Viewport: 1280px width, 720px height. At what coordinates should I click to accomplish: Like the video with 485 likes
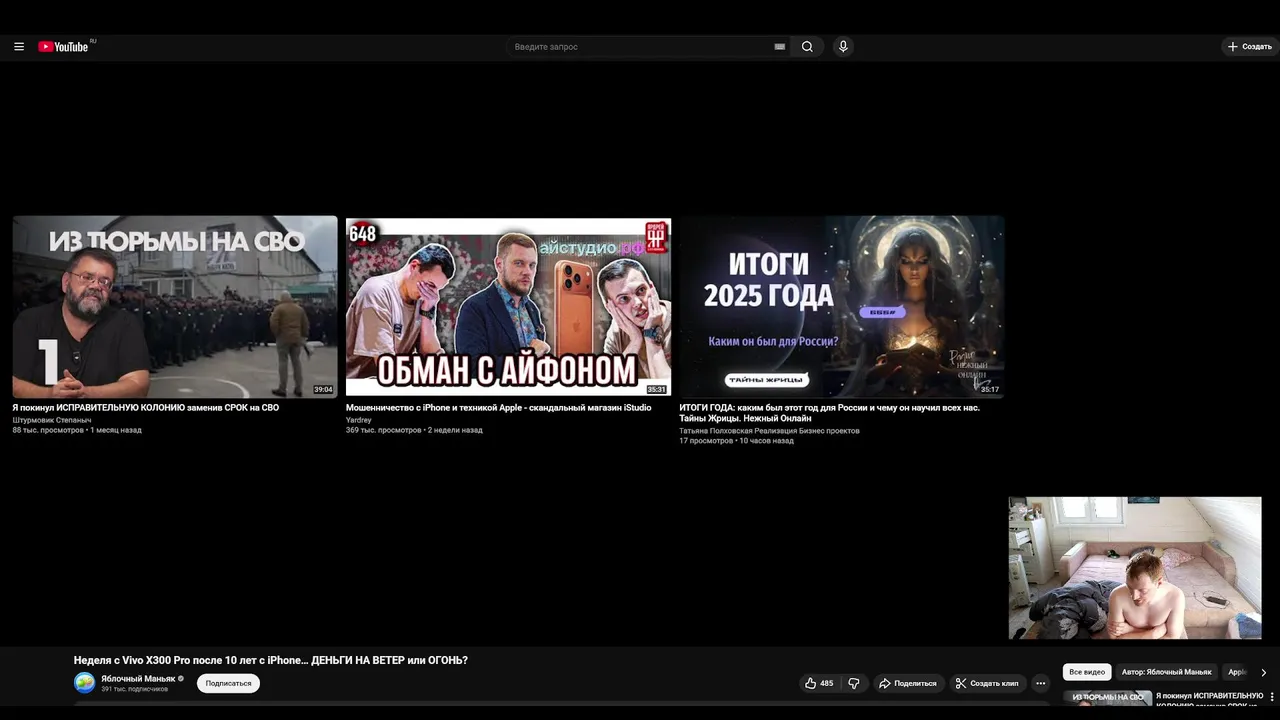(819, 683)
